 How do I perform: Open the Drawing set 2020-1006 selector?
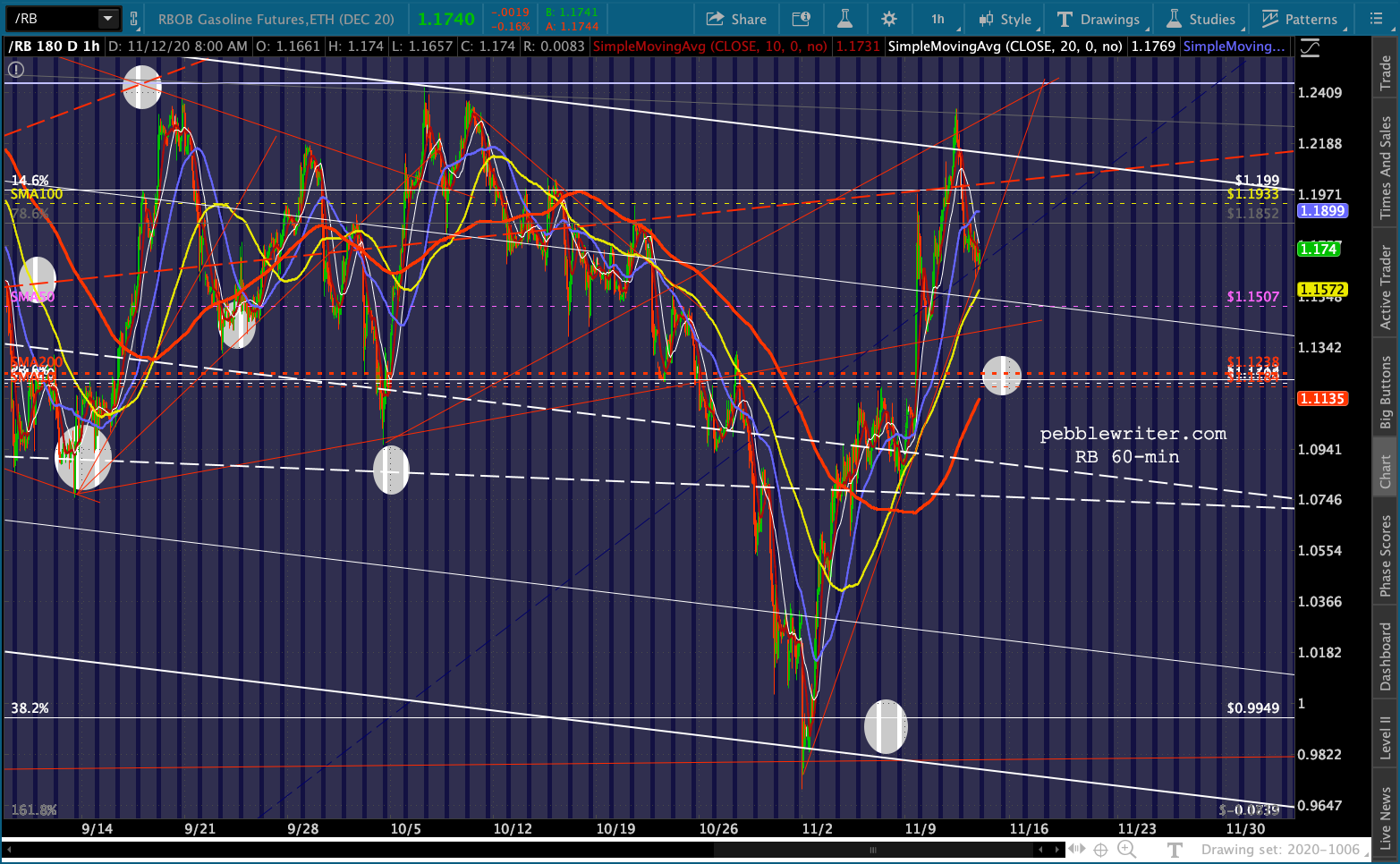[1280, 849]
